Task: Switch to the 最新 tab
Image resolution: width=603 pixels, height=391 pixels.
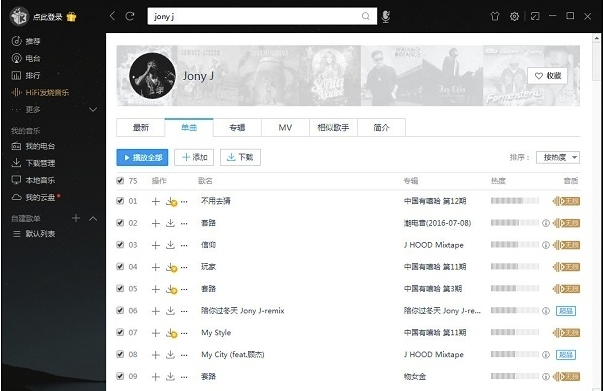Action: click(141, 128)
